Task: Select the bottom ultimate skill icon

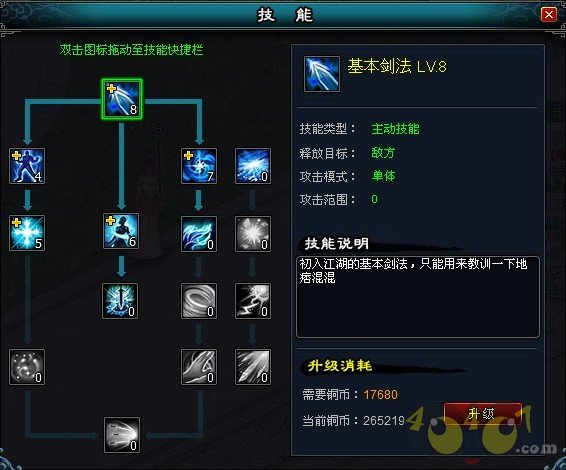Action: point(122,435)
